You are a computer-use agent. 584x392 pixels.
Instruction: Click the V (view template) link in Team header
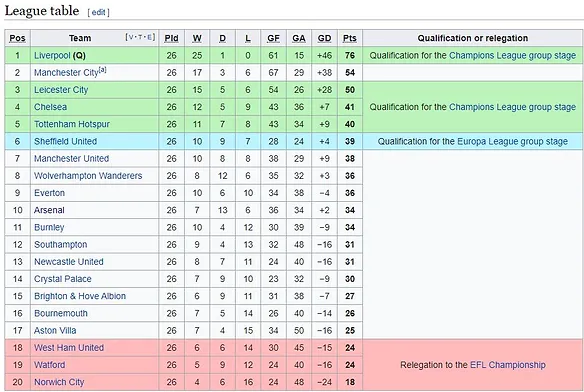131,37
